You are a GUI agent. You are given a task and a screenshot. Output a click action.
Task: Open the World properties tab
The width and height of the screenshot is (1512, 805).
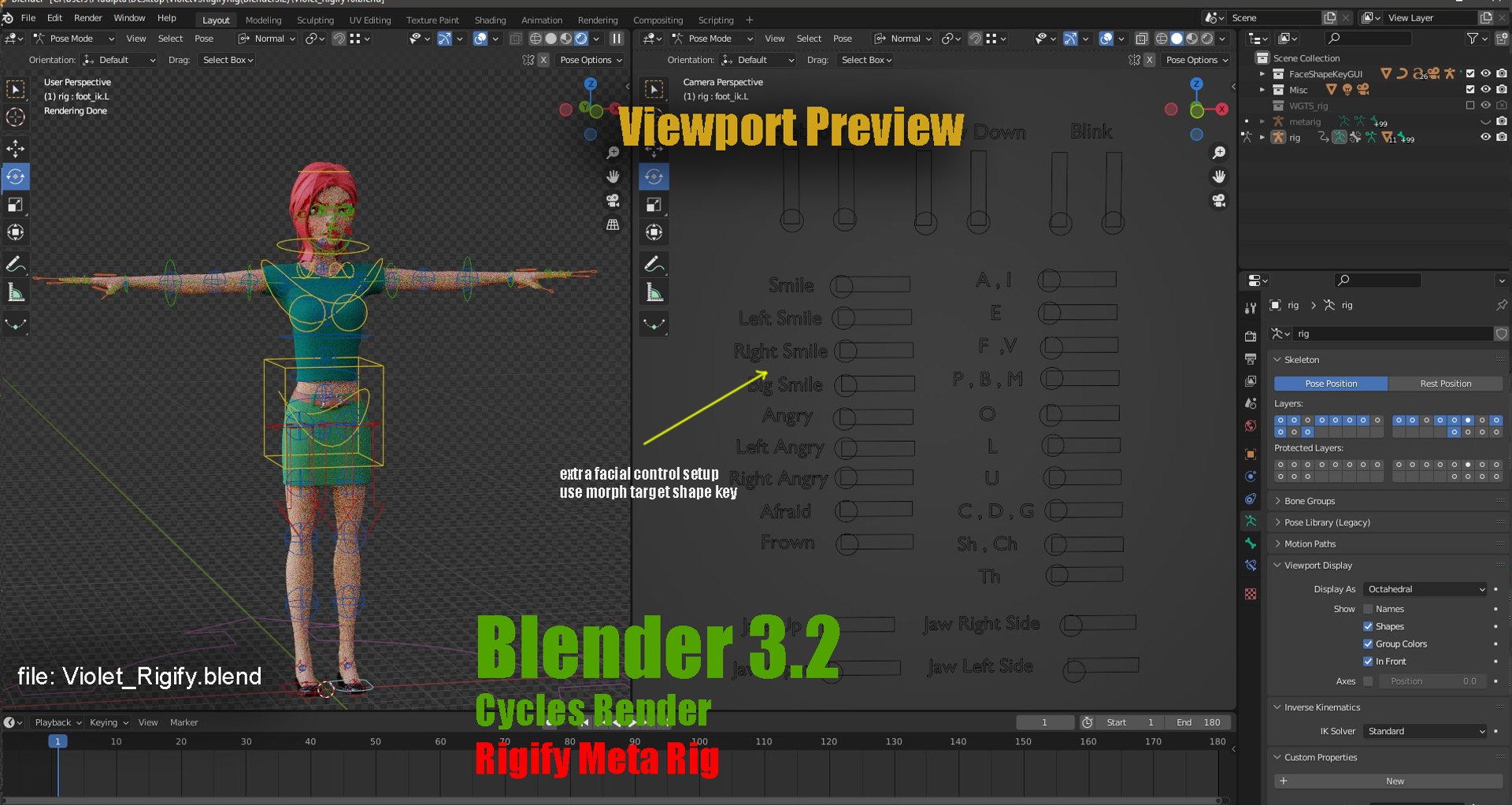tap(1251, 426)
